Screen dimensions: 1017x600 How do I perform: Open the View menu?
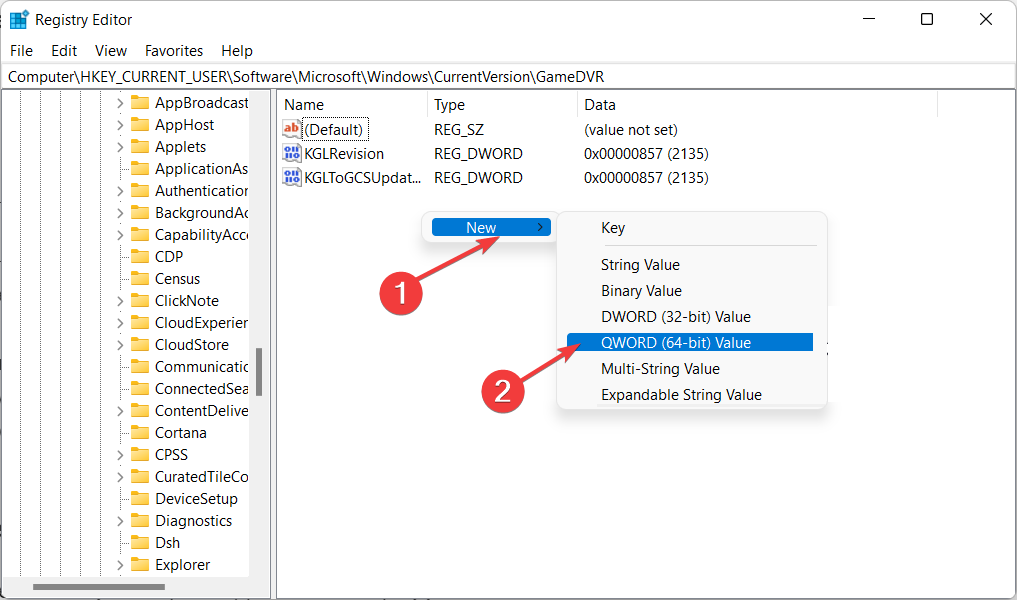tap(111, 51)
